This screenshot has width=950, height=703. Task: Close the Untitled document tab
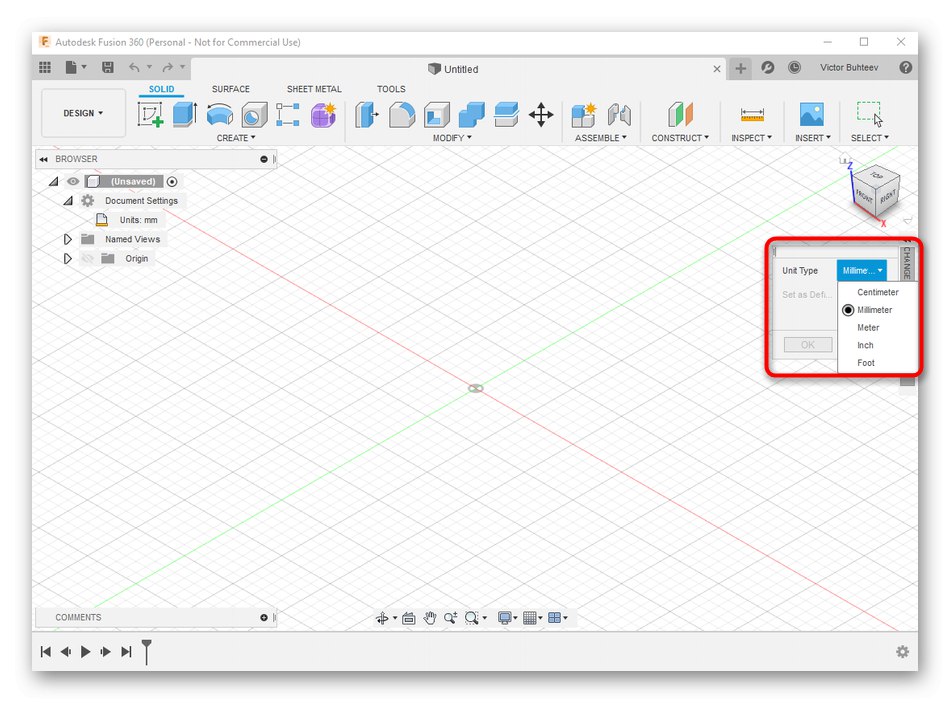(x=717, y=69)
